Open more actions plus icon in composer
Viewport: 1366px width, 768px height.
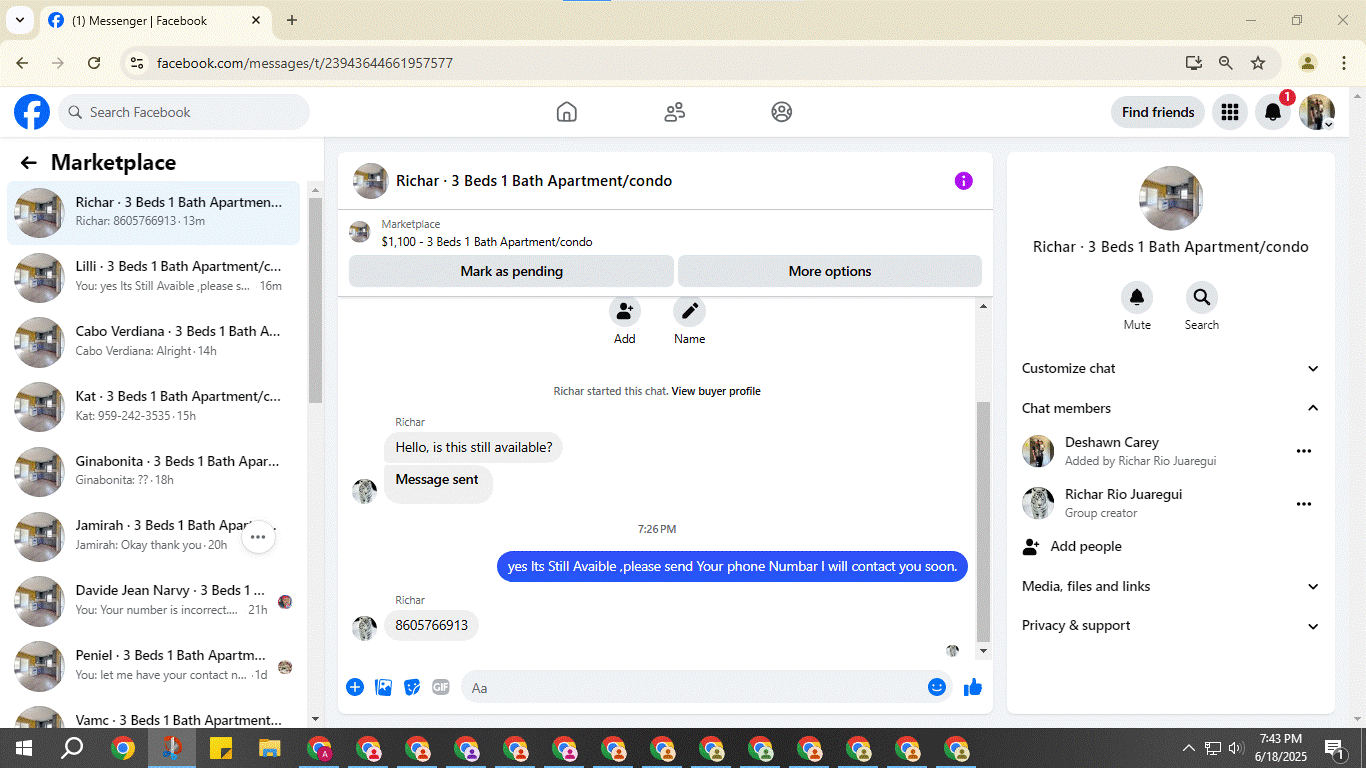(355, 687)
